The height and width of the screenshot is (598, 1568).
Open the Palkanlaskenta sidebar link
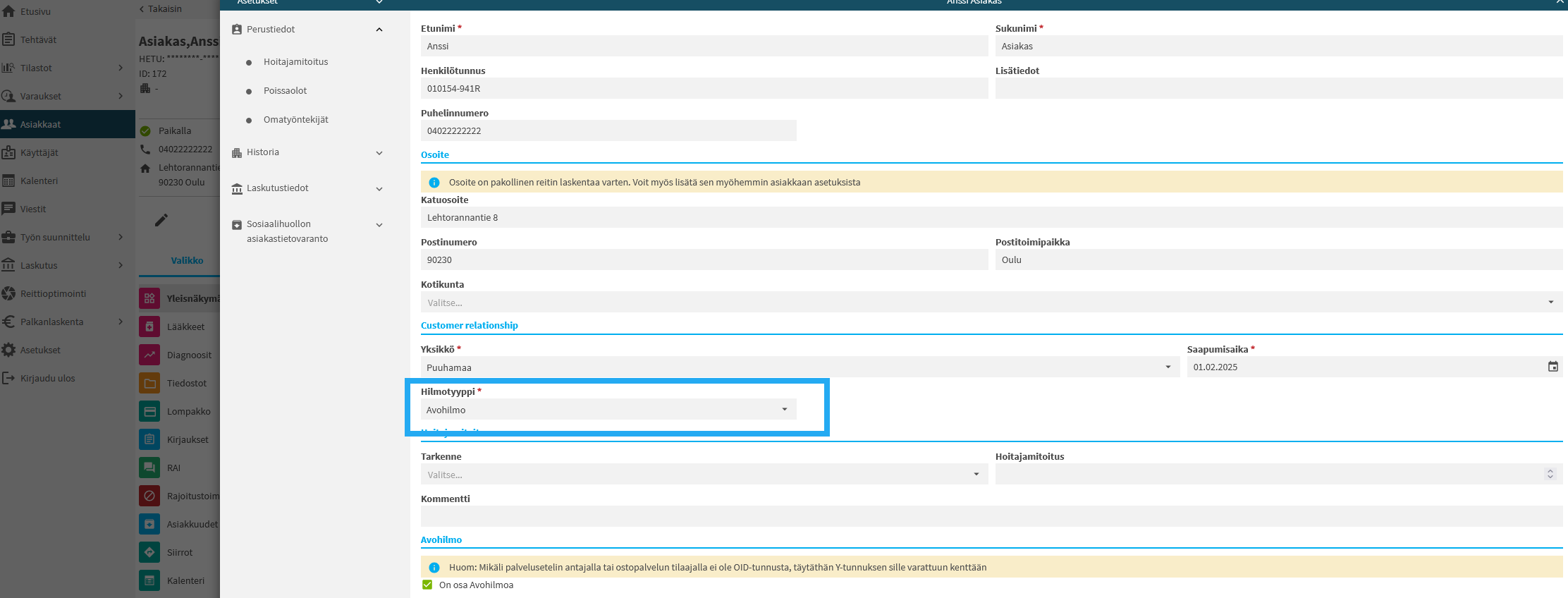[x=51, y=322]
